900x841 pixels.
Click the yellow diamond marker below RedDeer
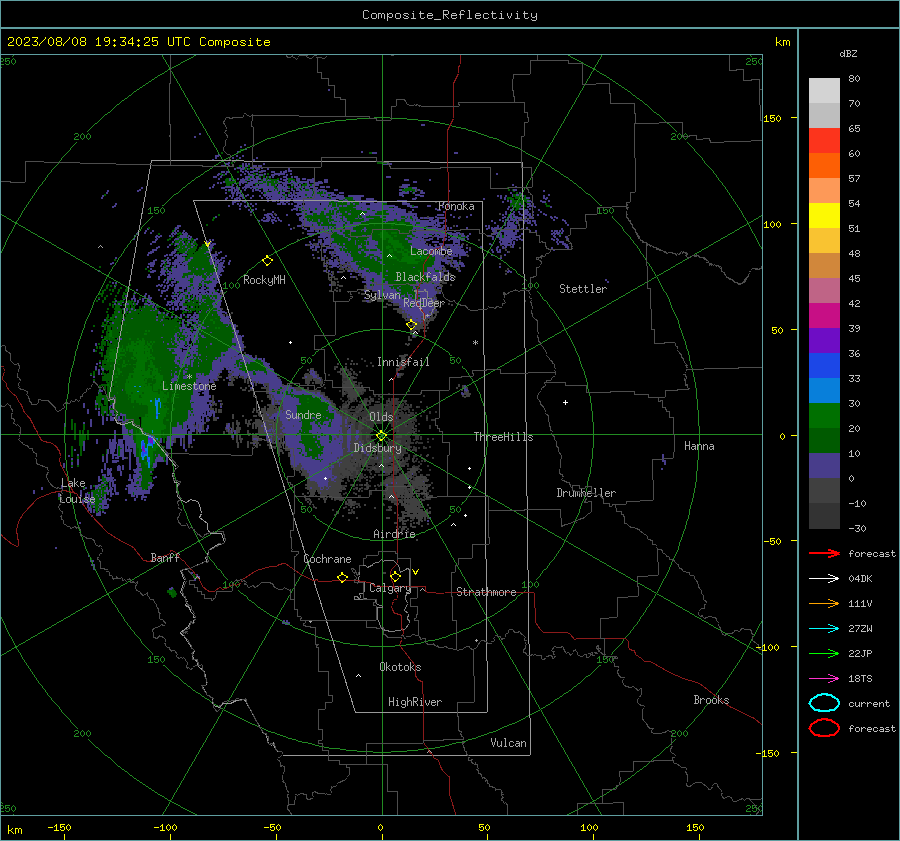click(x=412, y=325)
